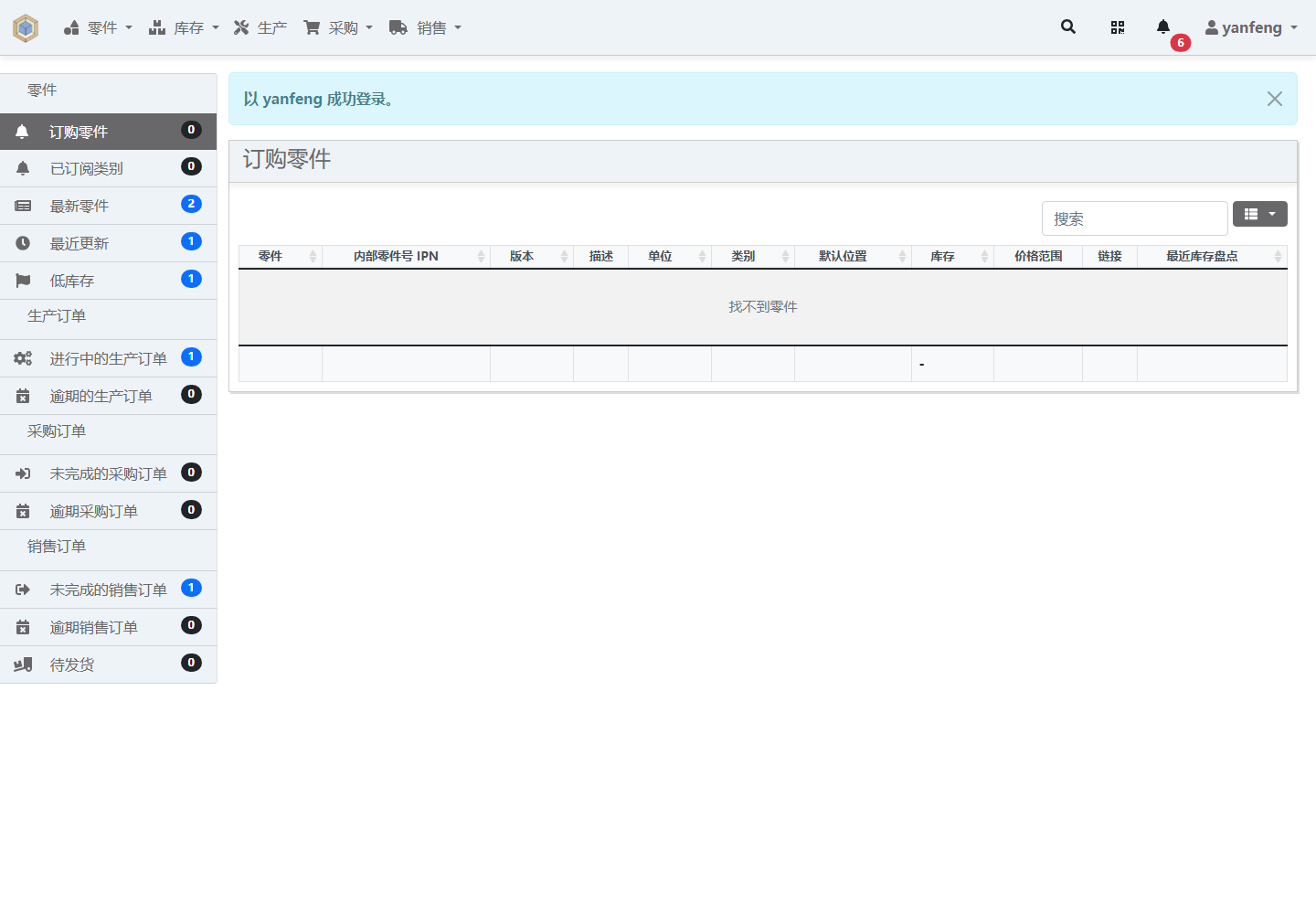
Task: Sort table by 默认位置 column
Action: click(x=853, y=256)
